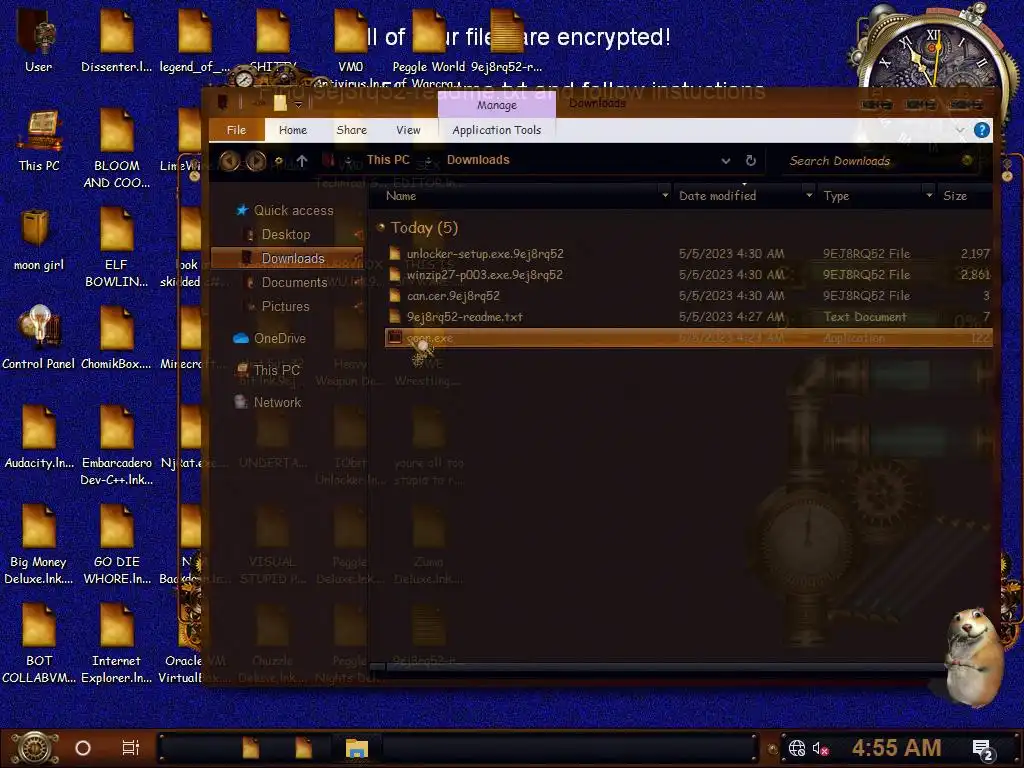Open Pictures in the navigation pane

tap(285, 306)
